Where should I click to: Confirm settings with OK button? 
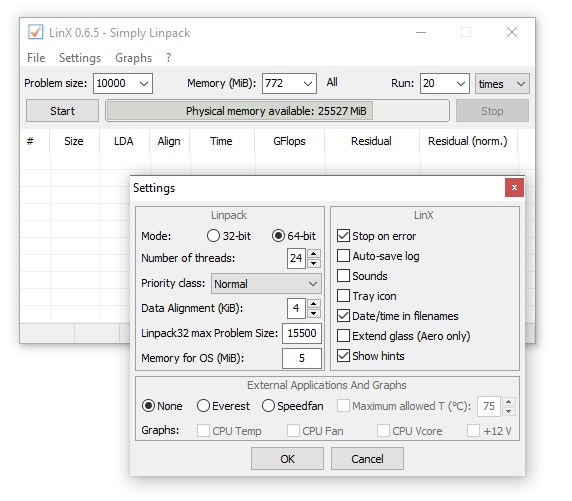pos(287,459)
